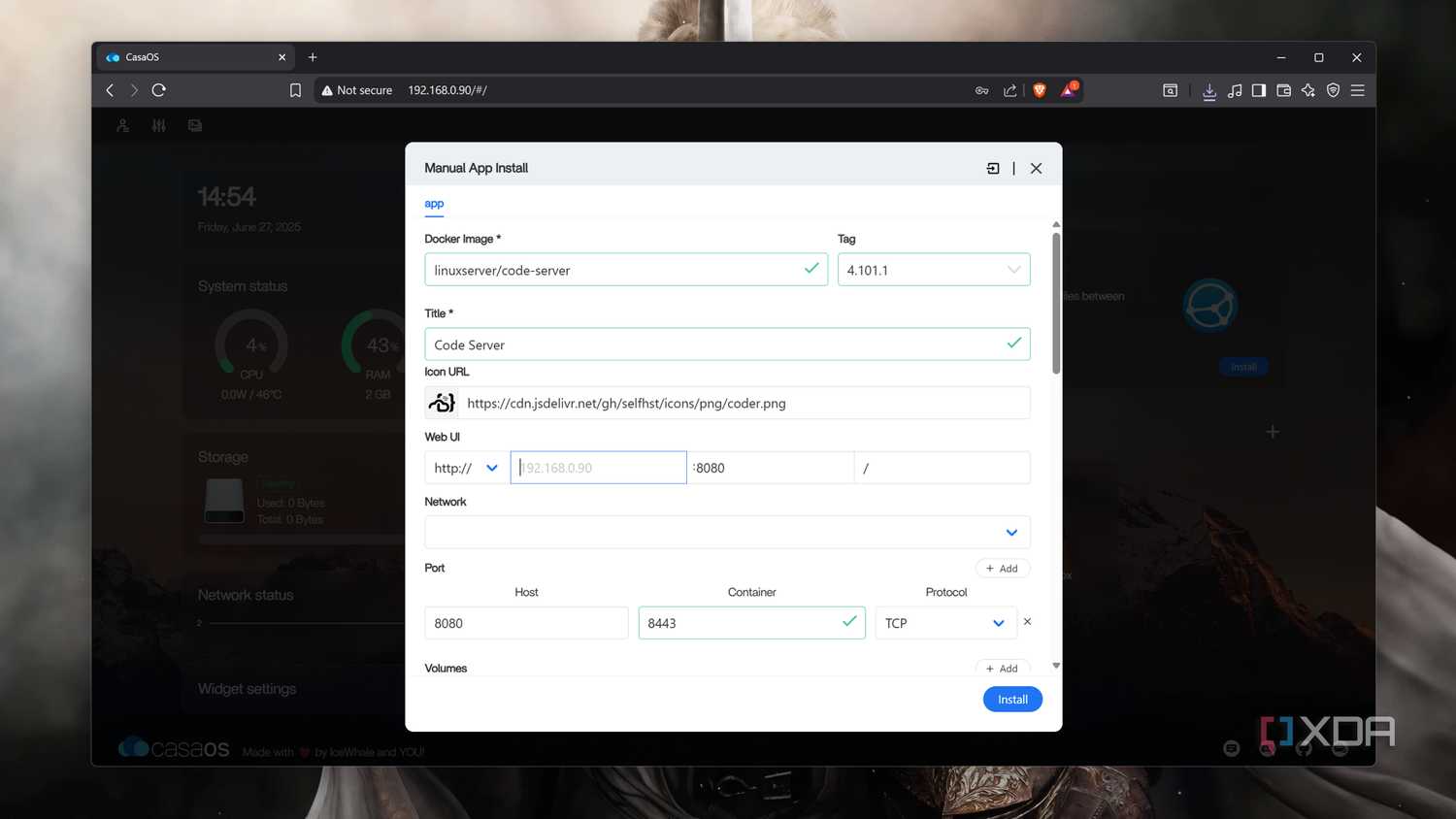The height and width of the screenshot is (819, 1456).
Task: Click the Container port field 8443
Action: (751, 623)
